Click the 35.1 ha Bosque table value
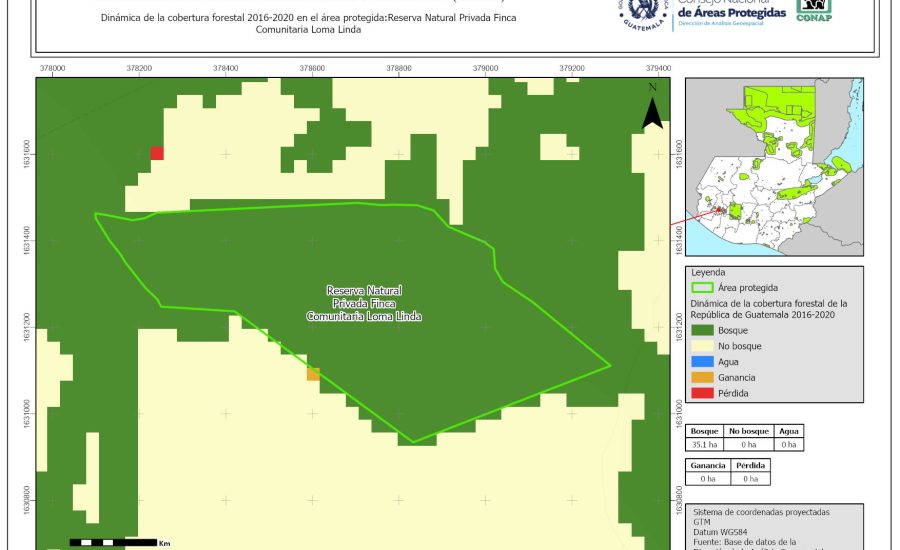 coord(705,444)
